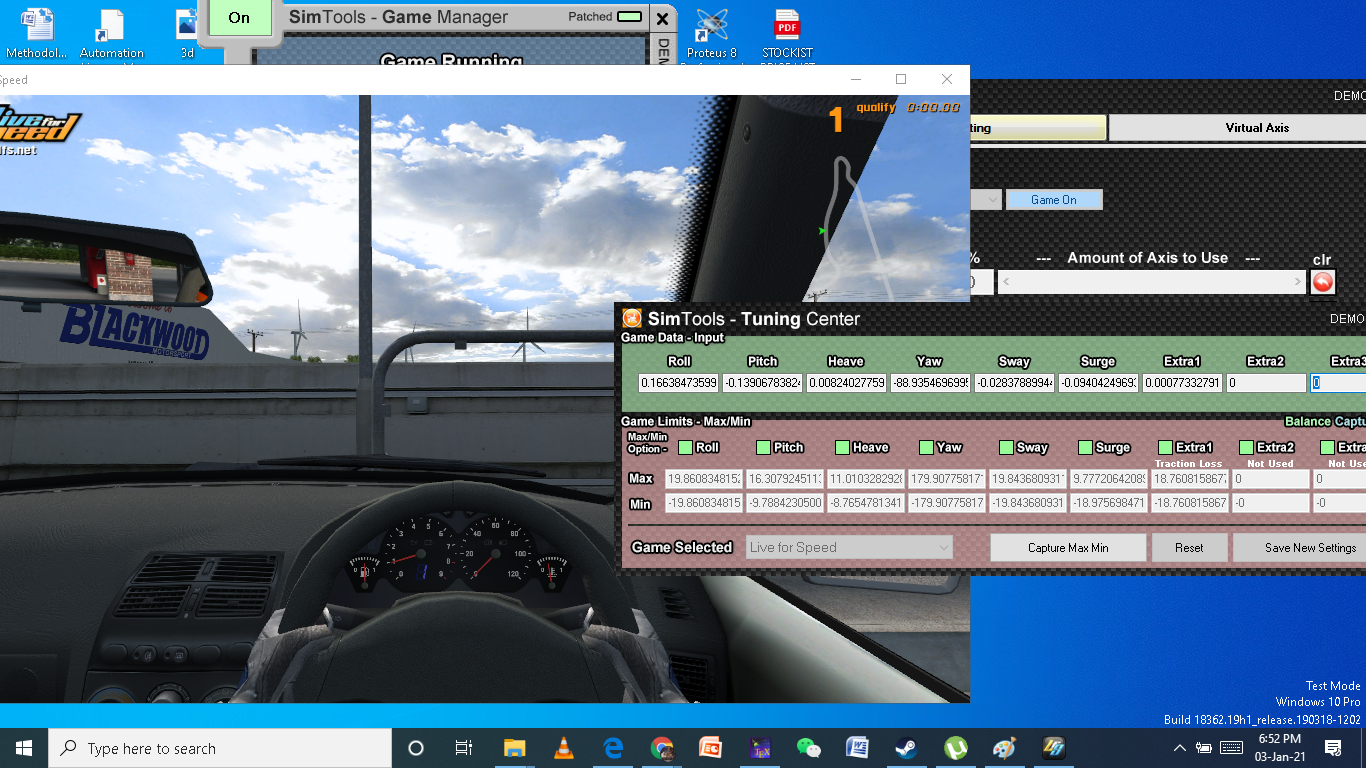This screenshot has height=768, width=1366.
Task: Launch VLC media player from taskbar
Action: (x=563, y=748)
